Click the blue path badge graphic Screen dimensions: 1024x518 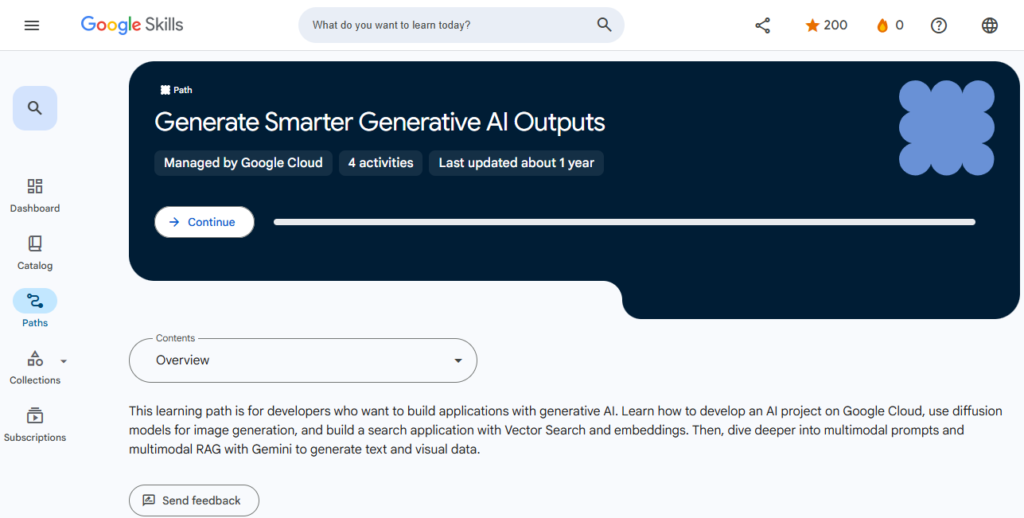(x=946, y=127)
